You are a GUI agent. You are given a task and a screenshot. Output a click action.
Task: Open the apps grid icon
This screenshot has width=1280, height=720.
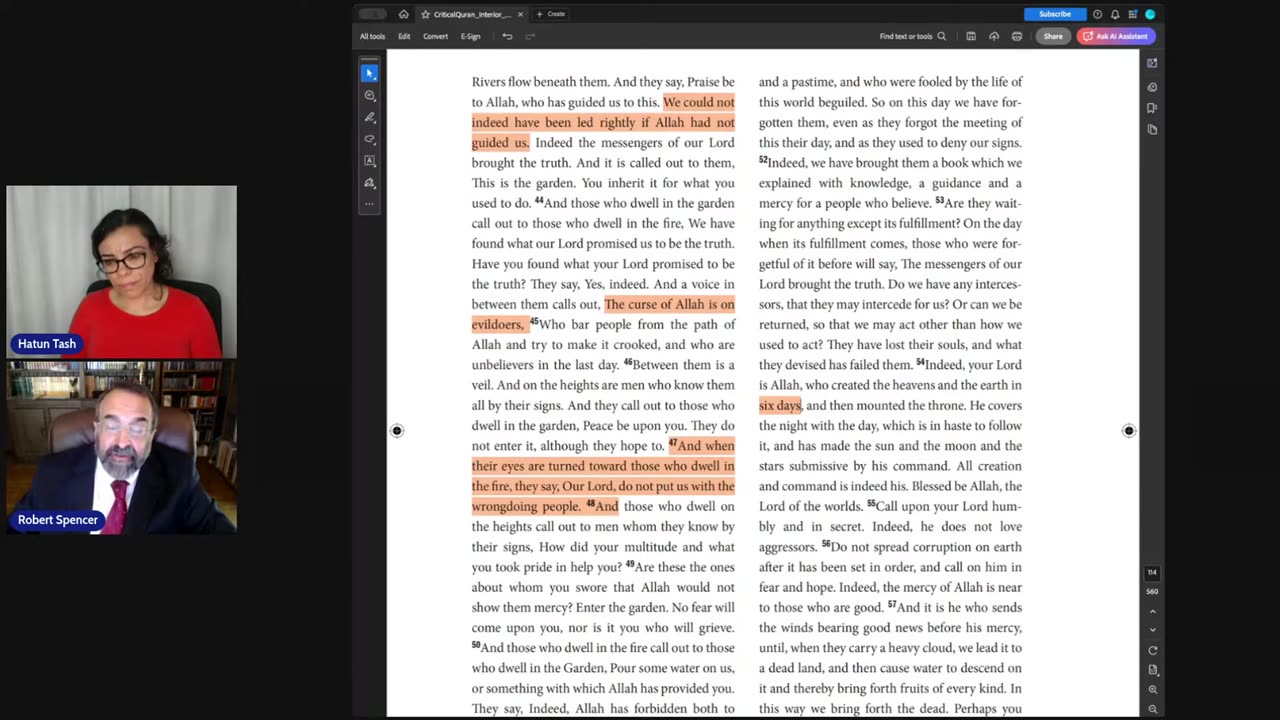pyautogui.click(x=1132, y=14)
